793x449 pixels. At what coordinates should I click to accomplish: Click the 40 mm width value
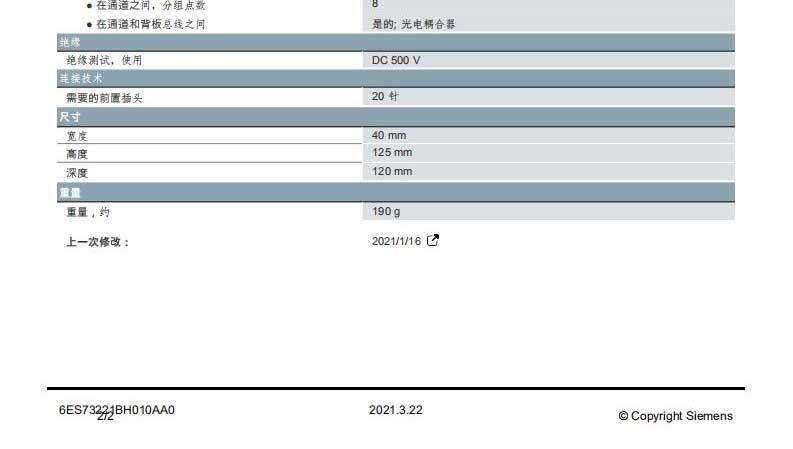[x=389, y=135]
